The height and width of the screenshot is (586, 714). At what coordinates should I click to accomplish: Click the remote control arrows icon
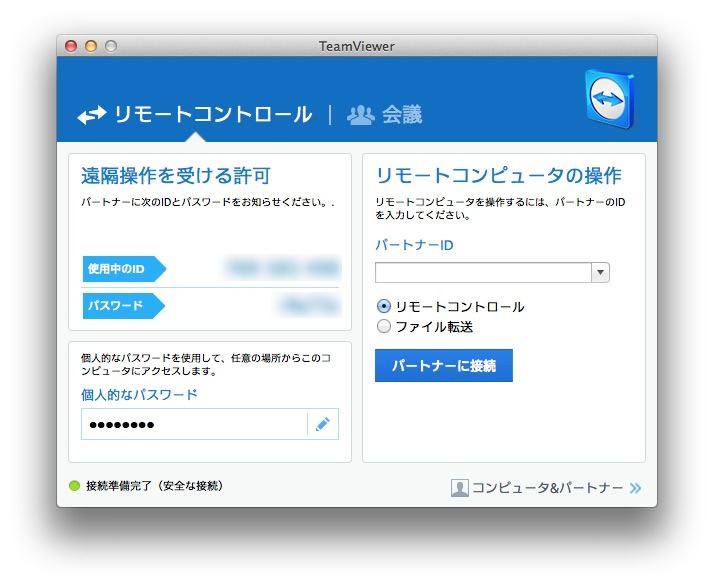click(92, 115)
